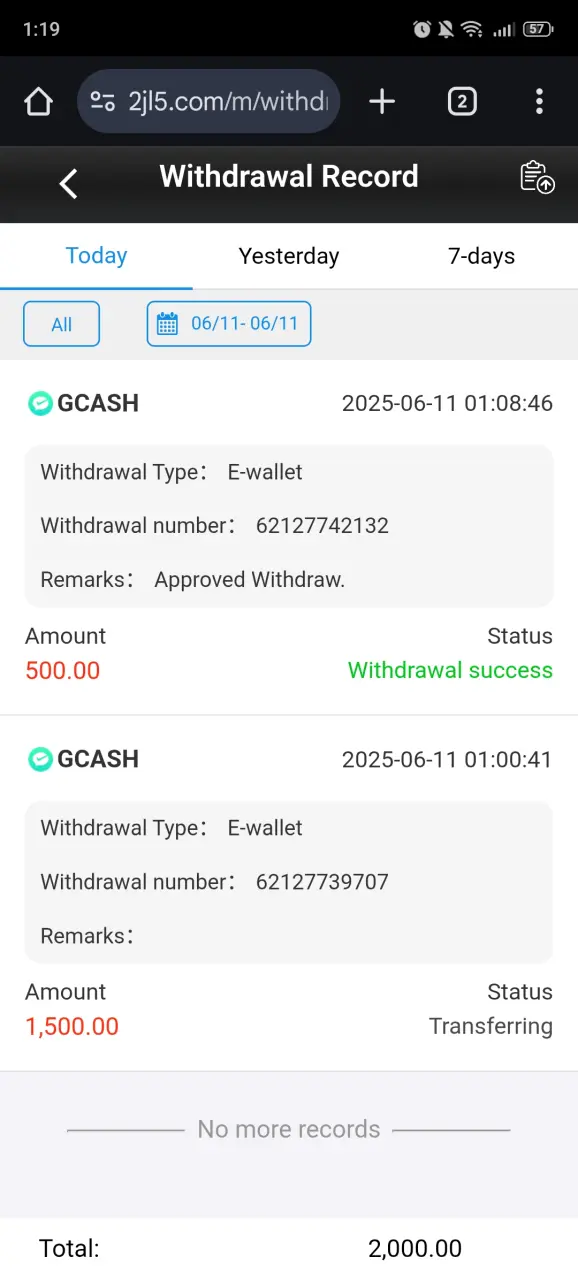The image size is (578, 1280).
Task: Open the browser three-dot menu
Action: (x=539, y=101)
